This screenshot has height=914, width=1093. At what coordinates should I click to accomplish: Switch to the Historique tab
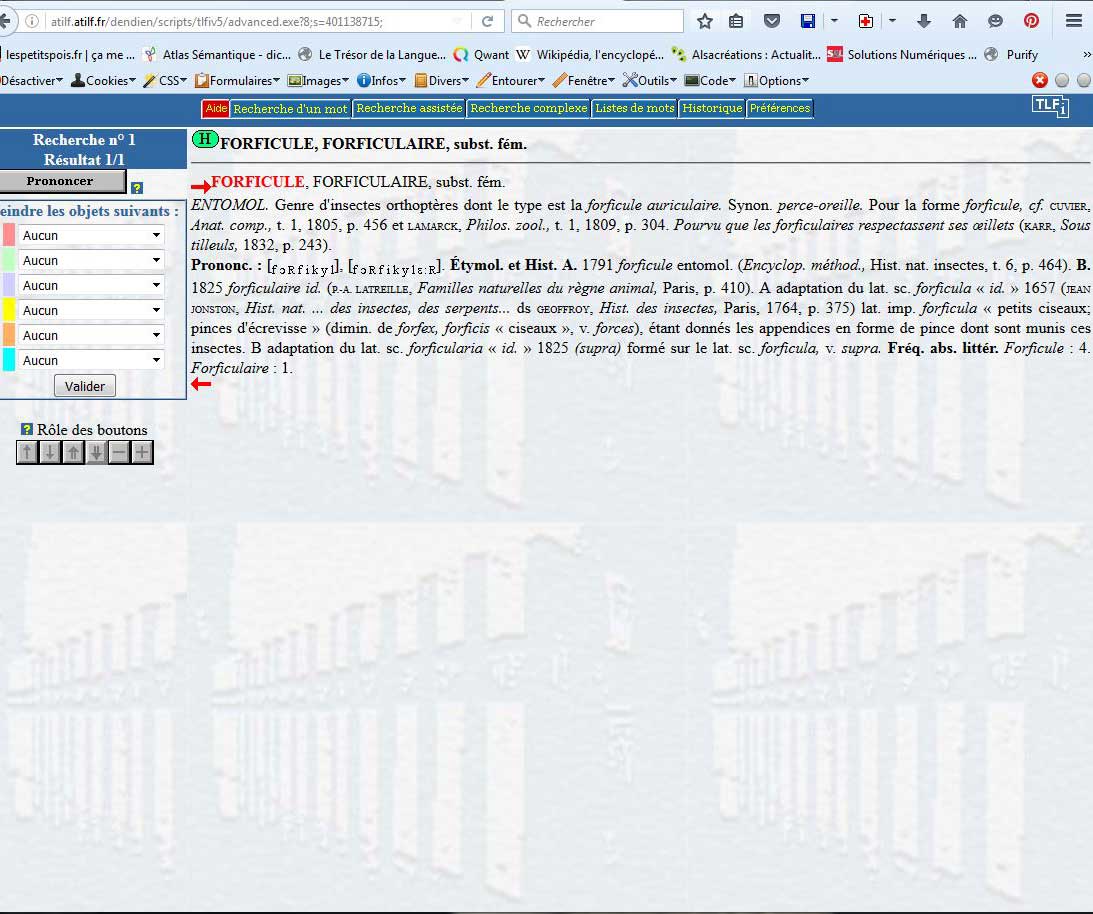point(712,108)
